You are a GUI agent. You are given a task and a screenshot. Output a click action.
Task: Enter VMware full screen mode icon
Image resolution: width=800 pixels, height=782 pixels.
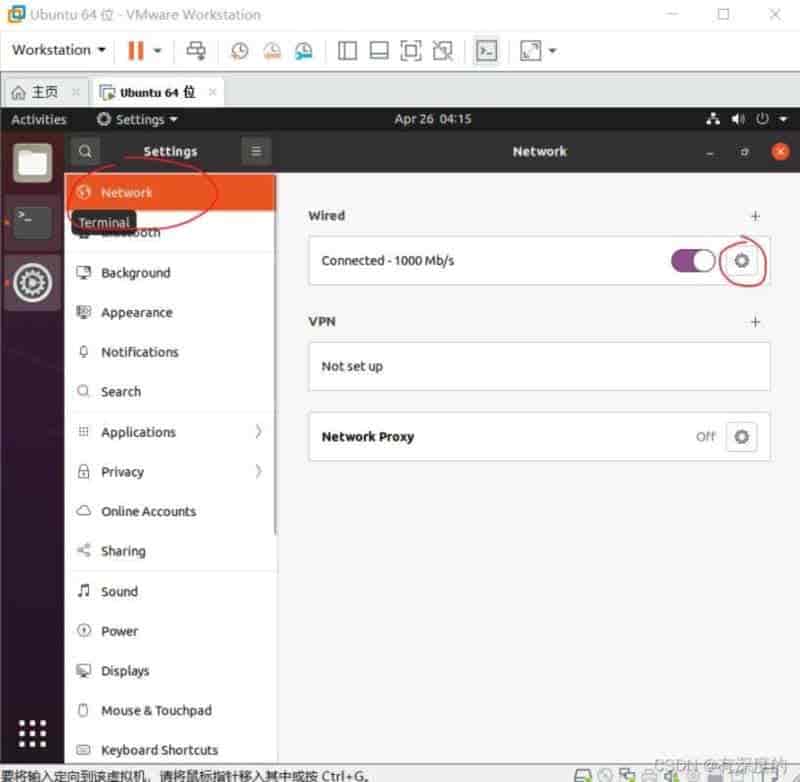[411, 50]
